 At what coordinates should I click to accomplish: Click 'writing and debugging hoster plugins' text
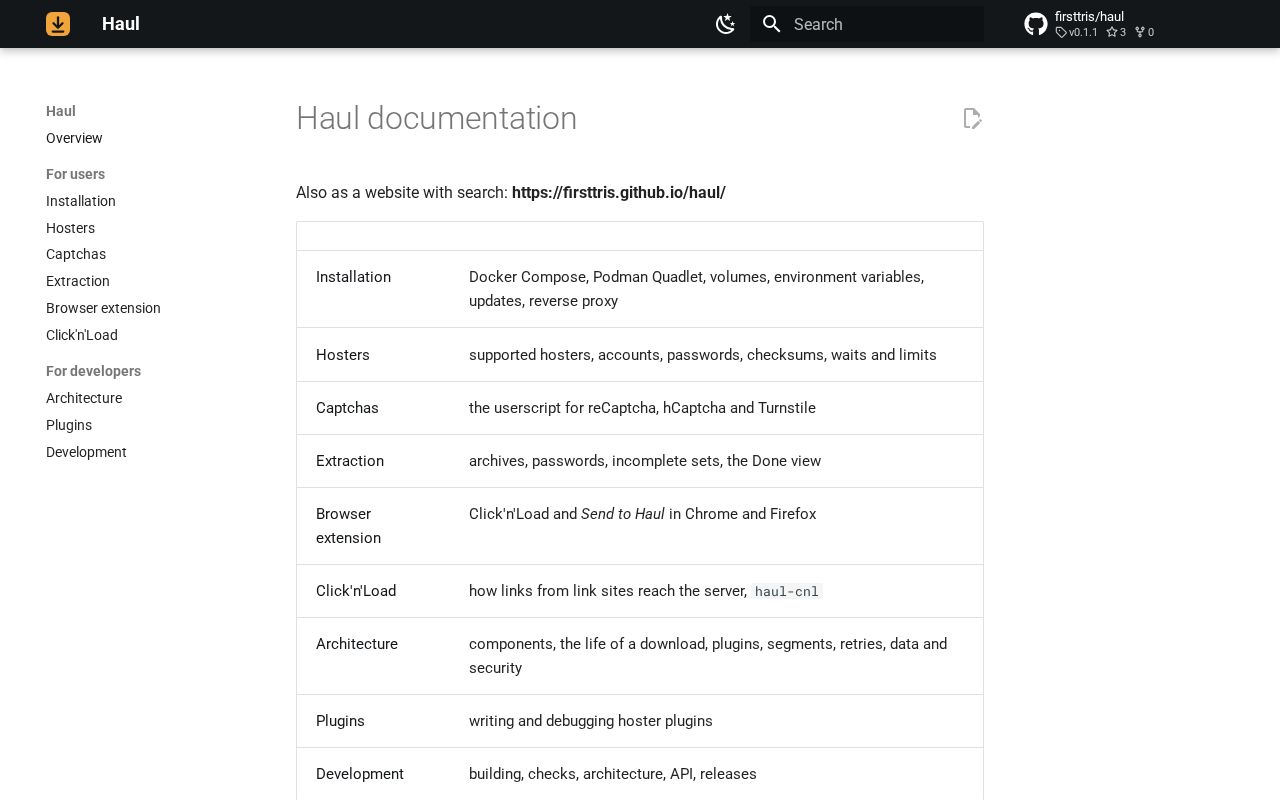click(x=591, y=721)
